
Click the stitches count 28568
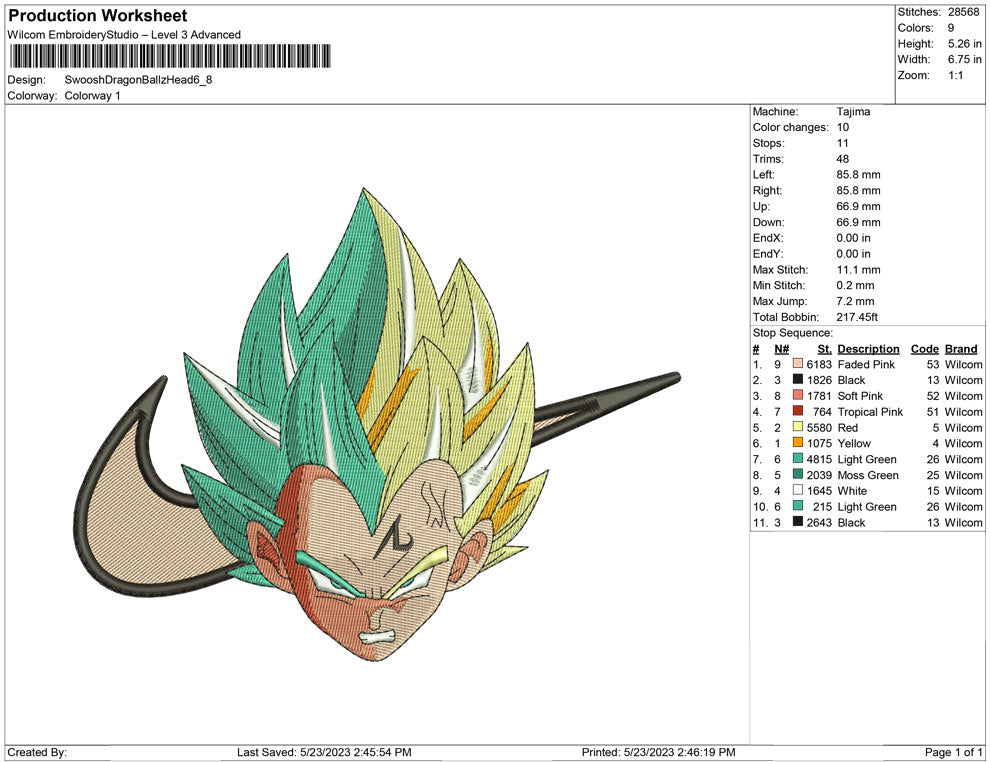coord(963,12)
